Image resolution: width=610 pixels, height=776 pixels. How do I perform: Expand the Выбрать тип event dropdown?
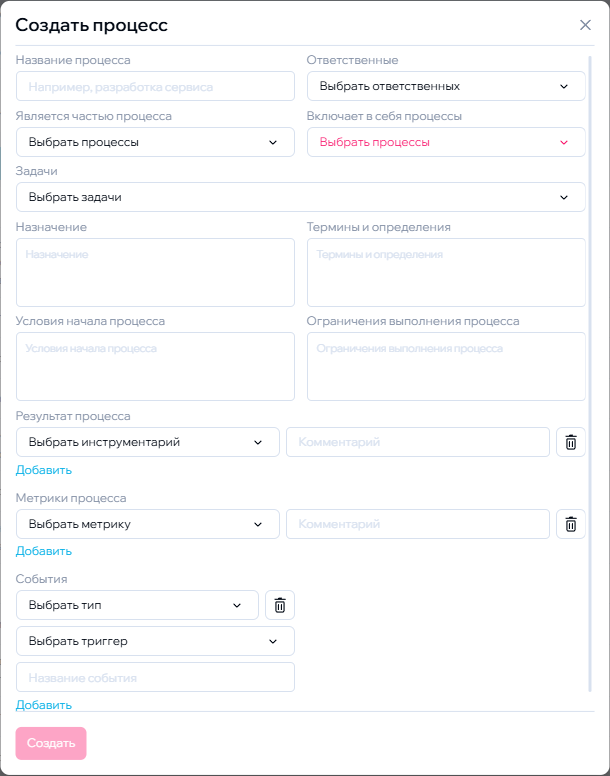click(x=137, y=605)
